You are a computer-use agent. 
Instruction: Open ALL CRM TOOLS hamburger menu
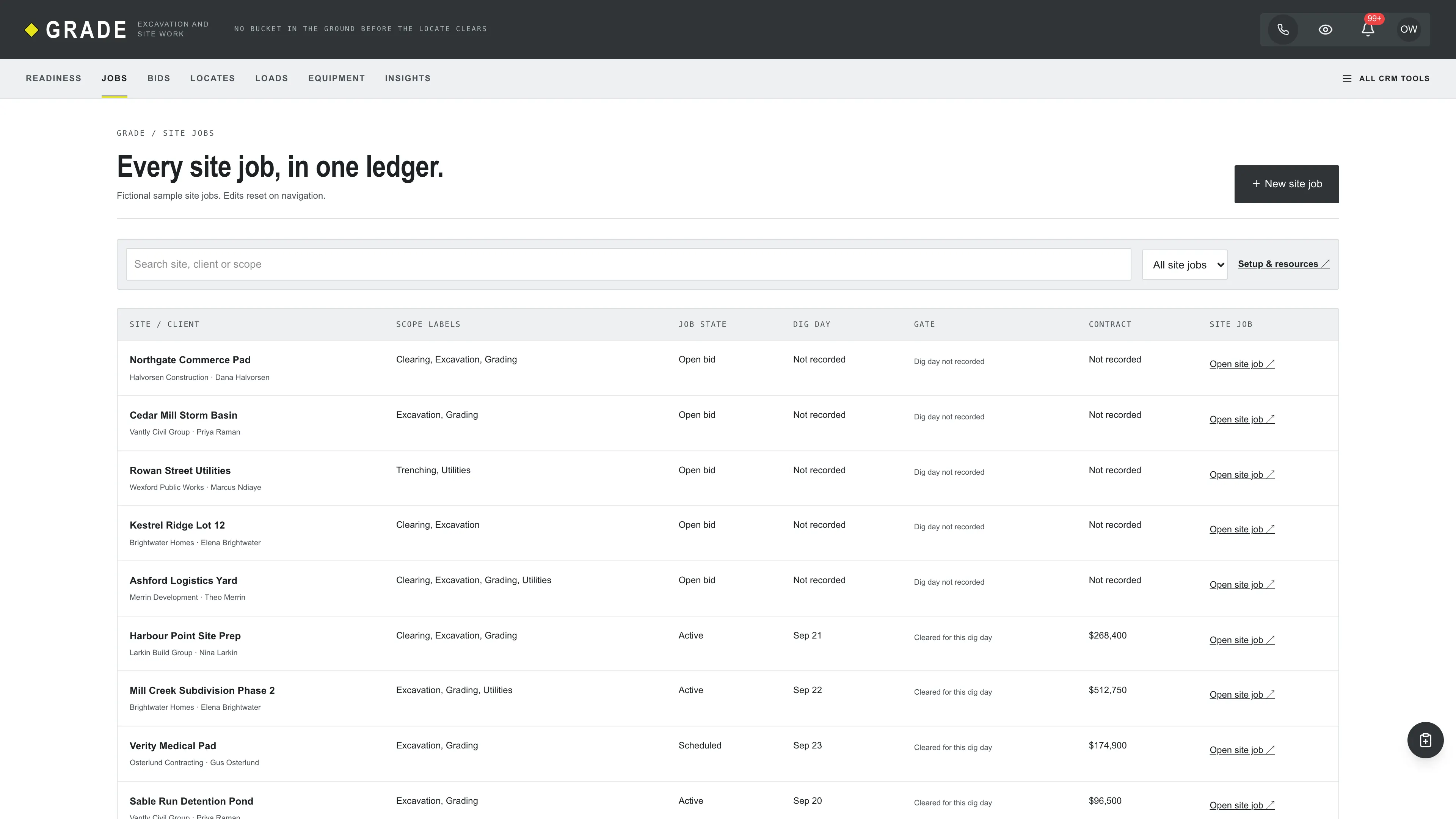click(x=1386, y=78)
